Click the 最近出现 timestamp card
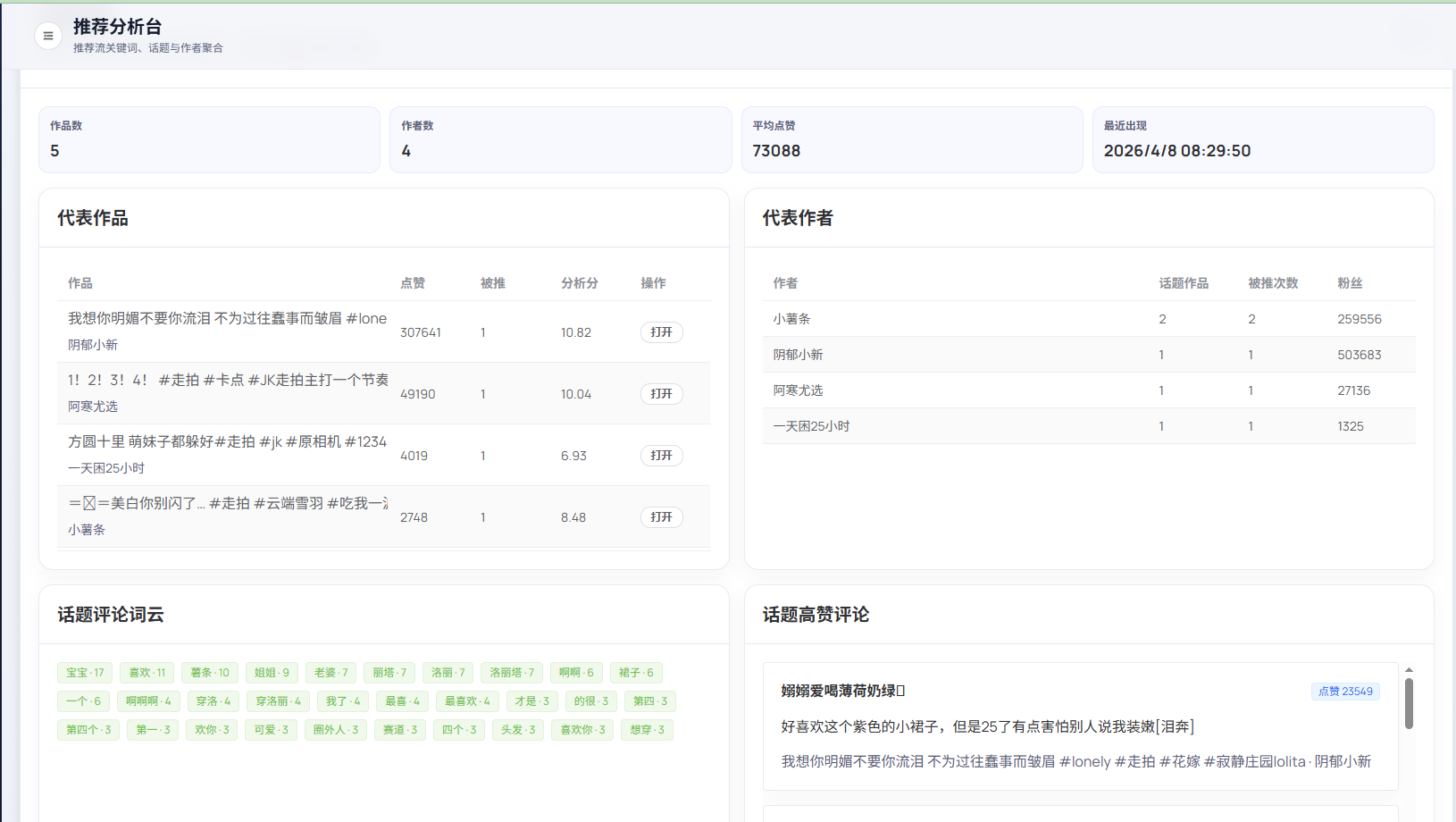This screenshot has width=1456, height=822. pyautogui.click(x=1263, y=140)
